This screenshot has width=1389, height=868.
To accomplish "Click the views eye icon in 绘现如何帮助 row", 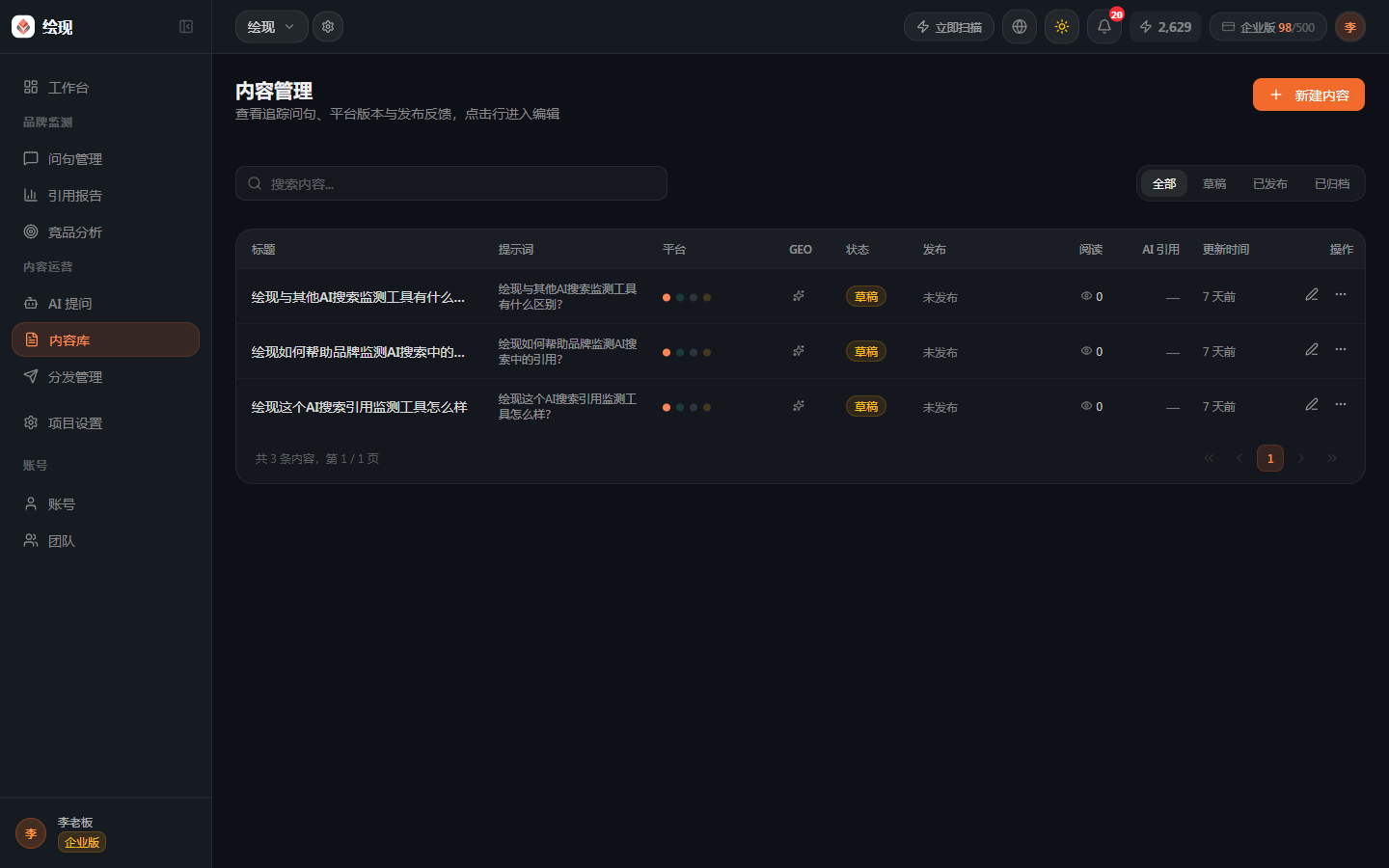I will click(1086, 351).
